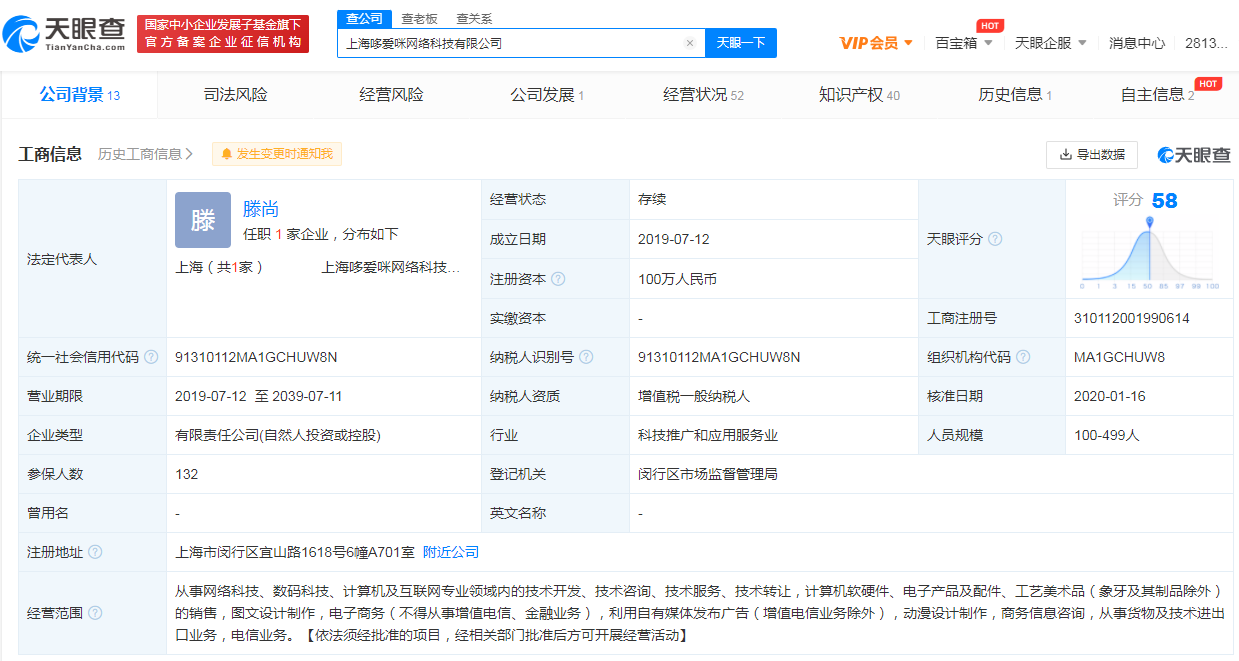Click the help icon beside 纳税人识别号
Screen dimensions: 1239x661
point(586,357)
